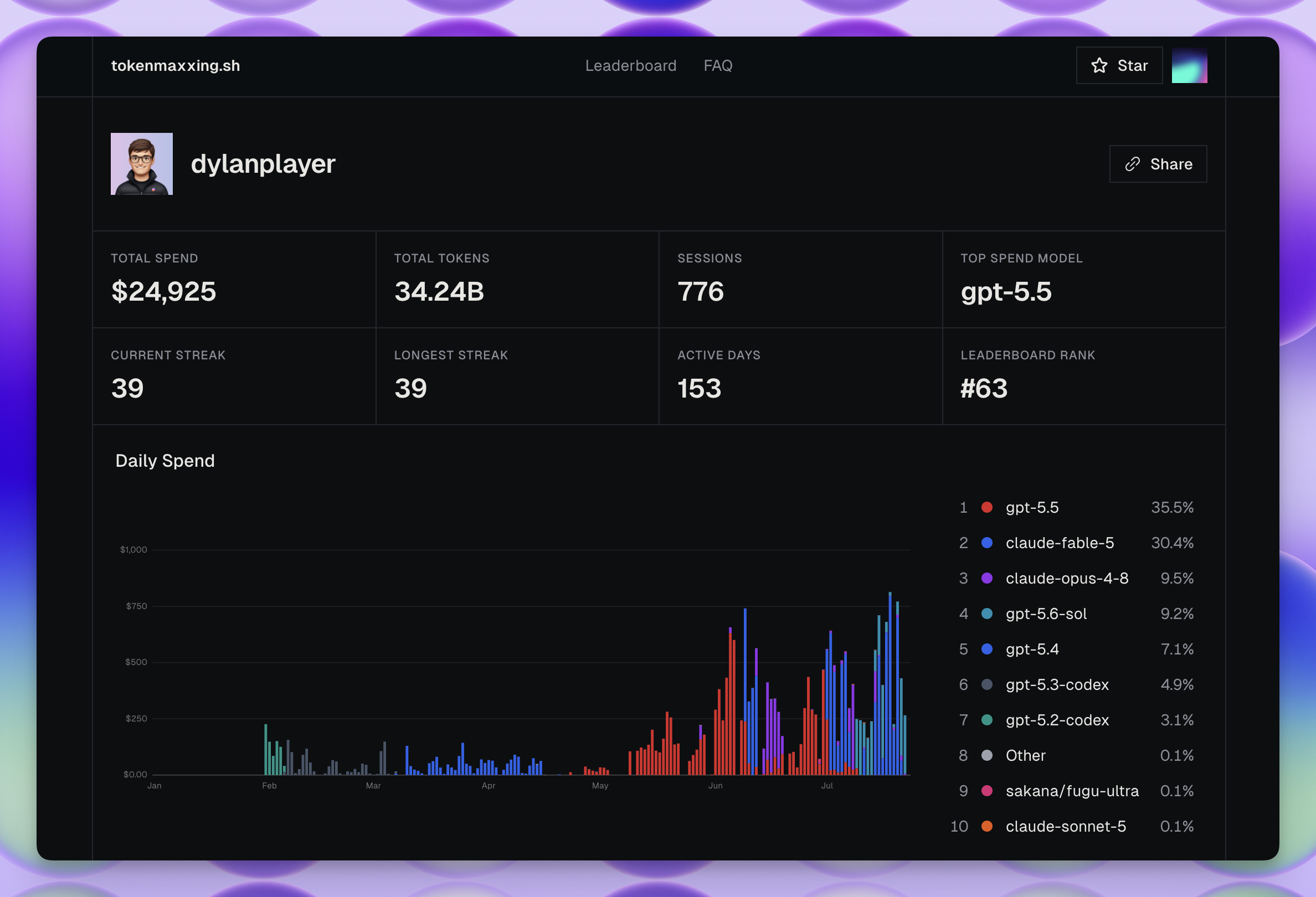Star the project with the Star button
The height and width of the screenshot is (897, 1316).
[1119, 66]
